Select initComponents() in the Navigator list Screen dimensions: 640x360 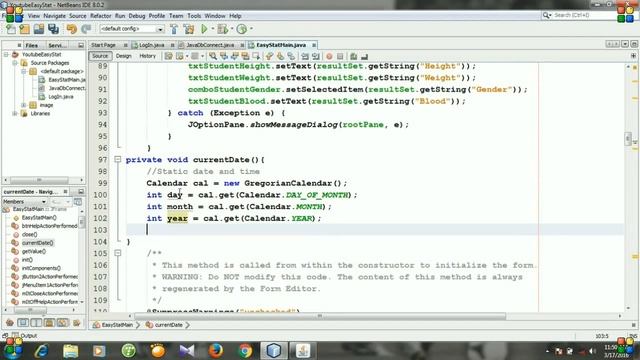point(41,268)
